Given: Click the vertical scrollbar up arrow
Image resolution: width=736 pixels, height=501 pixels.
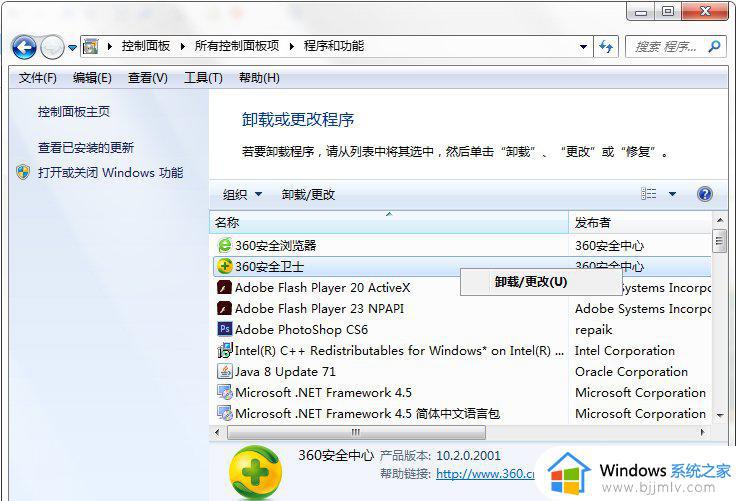Looking at the screenshot, I should 720,219.
